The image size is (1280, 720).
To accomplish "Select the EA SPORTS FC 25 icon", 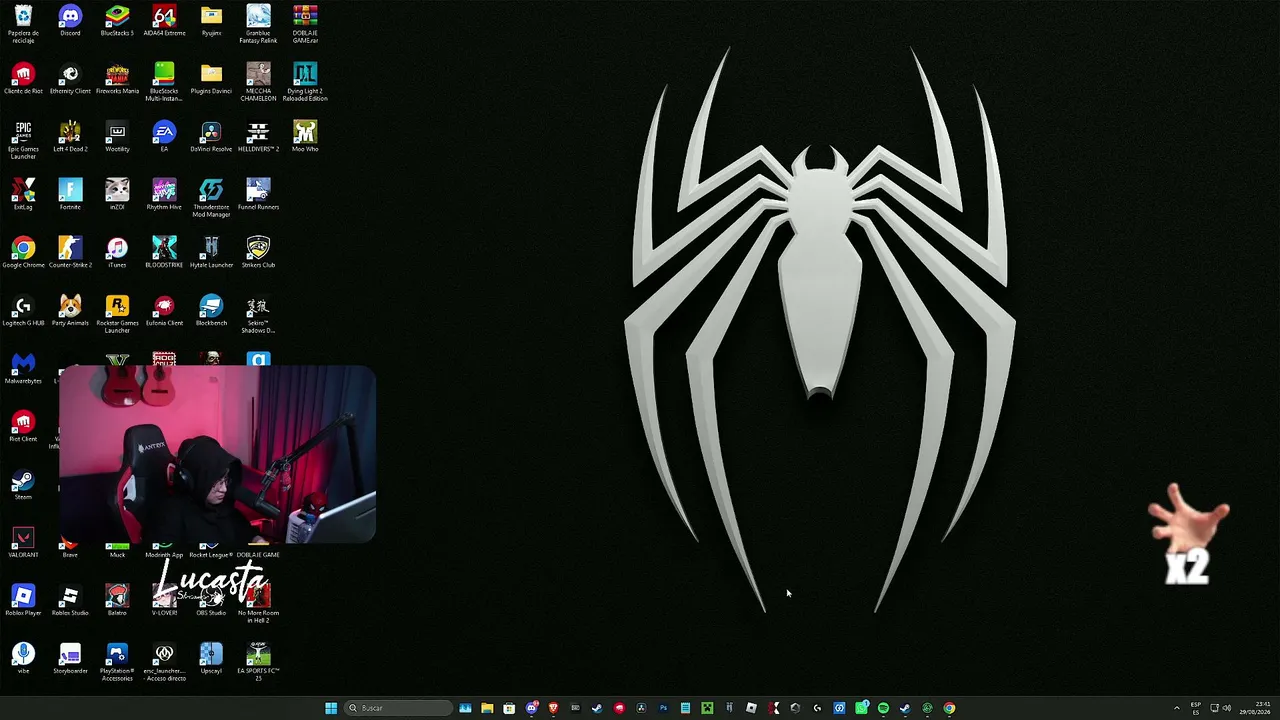I will [258, 663].
